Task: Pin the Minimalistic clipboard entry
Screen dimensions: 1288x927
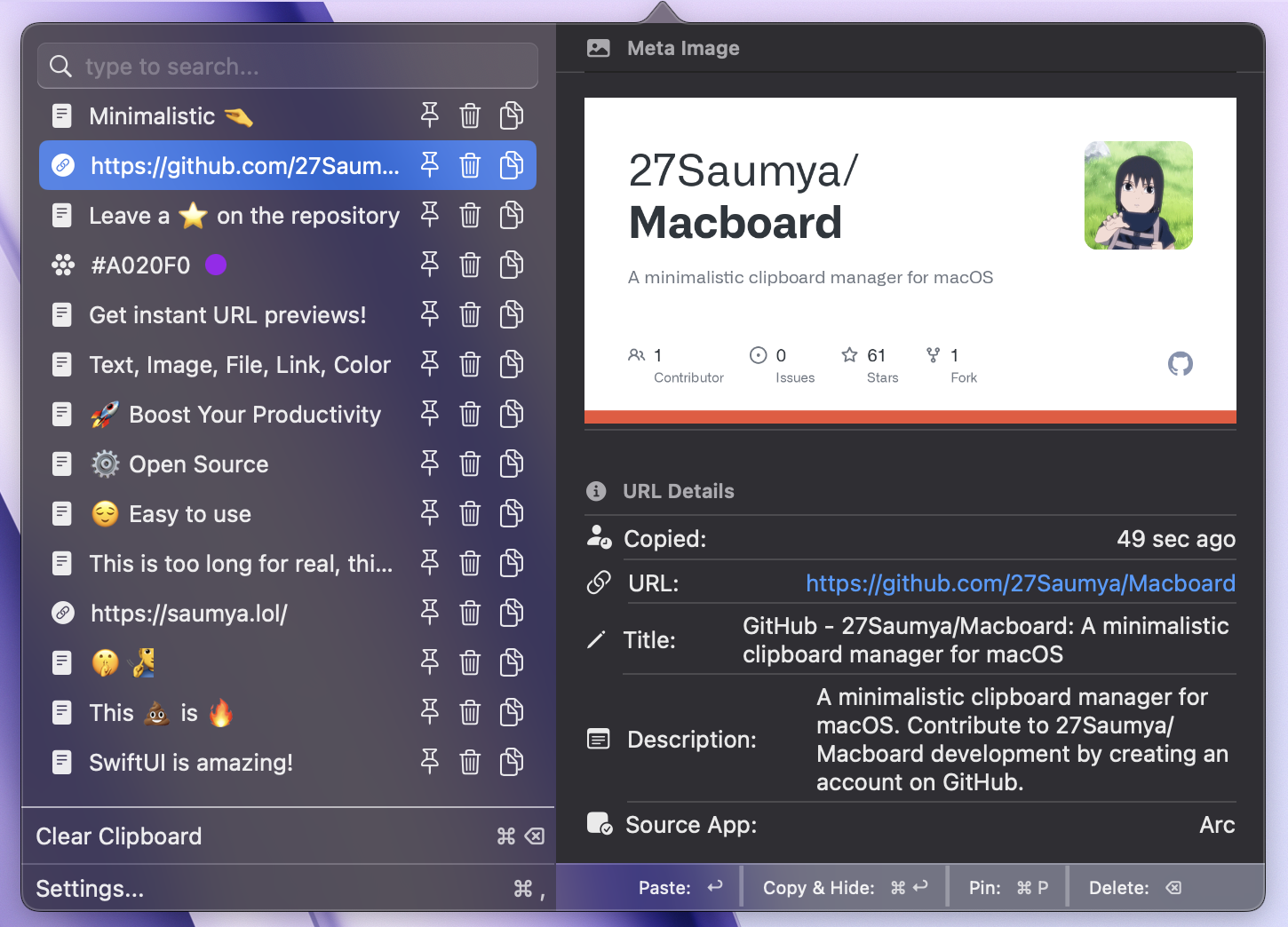Action: pos(430,115)
